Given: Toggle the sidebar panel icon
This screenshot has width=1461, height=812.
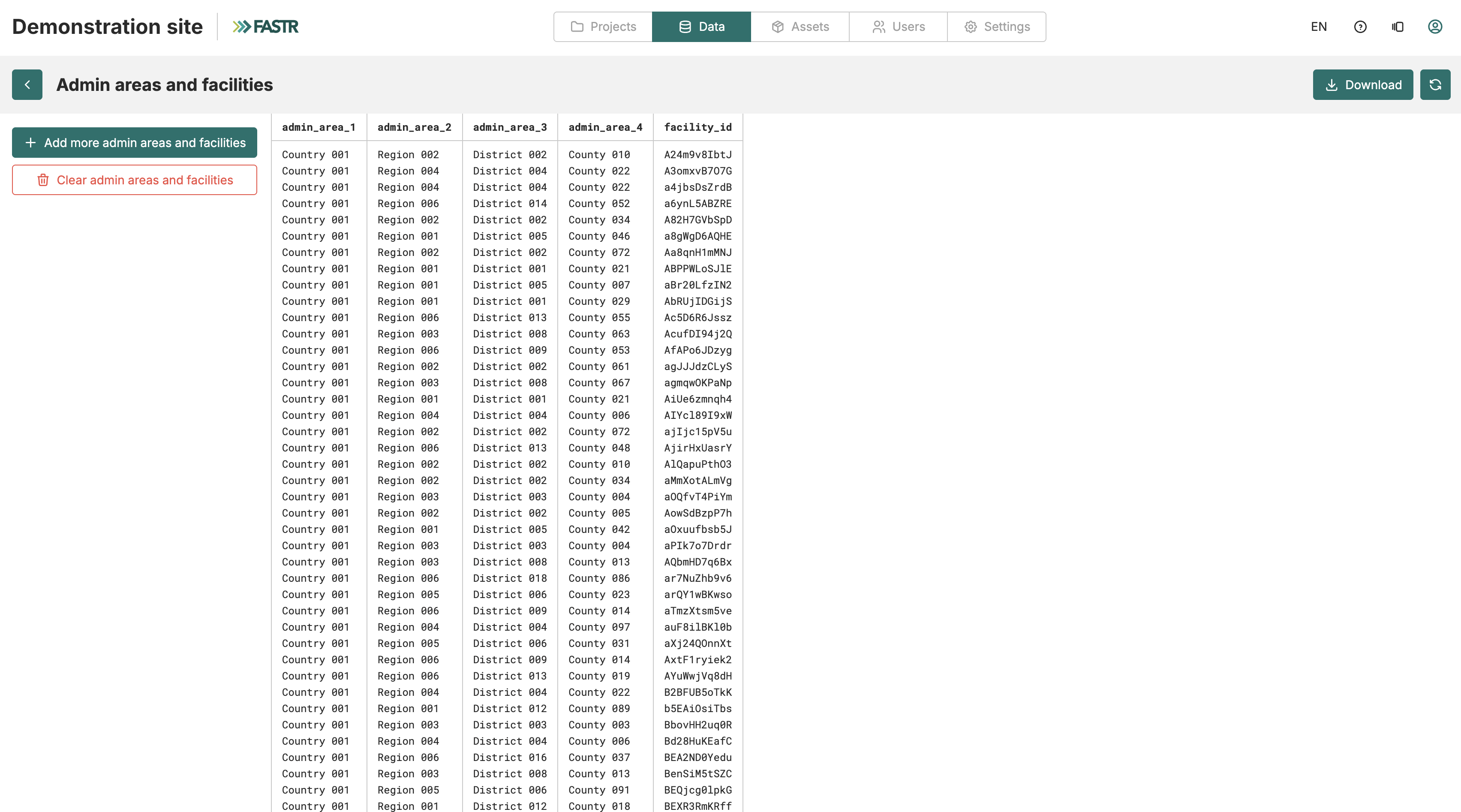Looking at the screenshot, I should coord(1398,27).
